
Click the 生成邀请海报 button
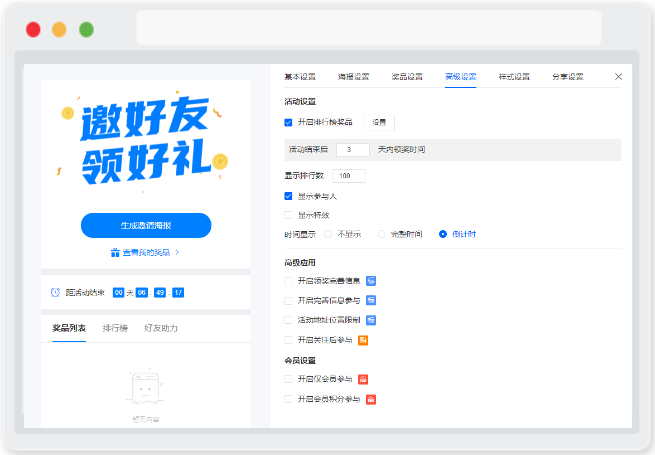pos(146,226)
